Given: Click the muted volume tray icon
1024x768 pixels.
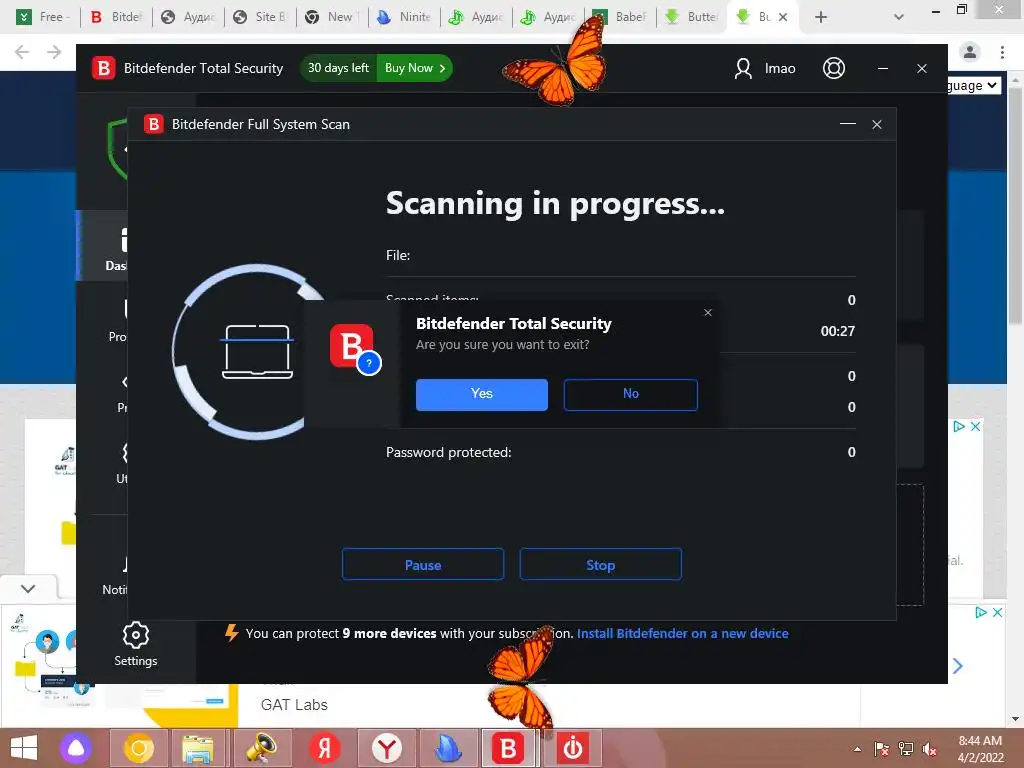Looking at the screenshot, I should [x=929, y=749].
